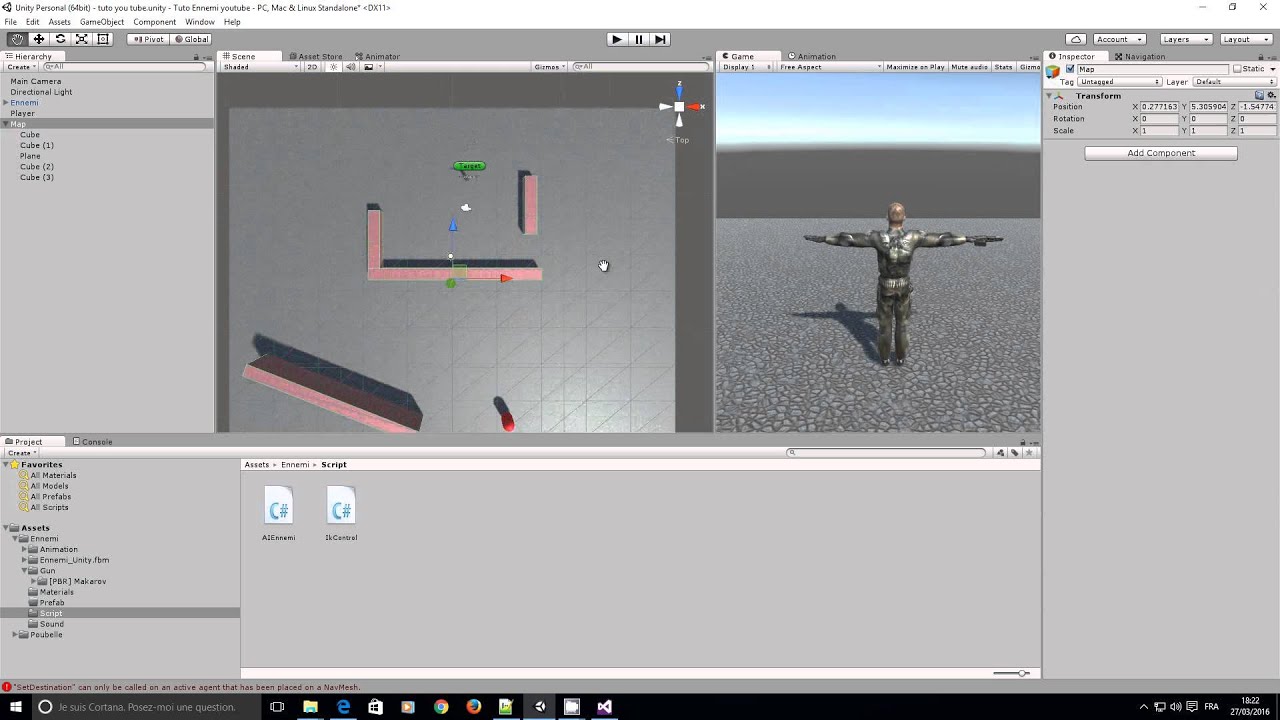The width and height of the screenshot is (1280, 720).
Task: Open AIEnnemi C# script asset
Action: (x=278, y=513)
